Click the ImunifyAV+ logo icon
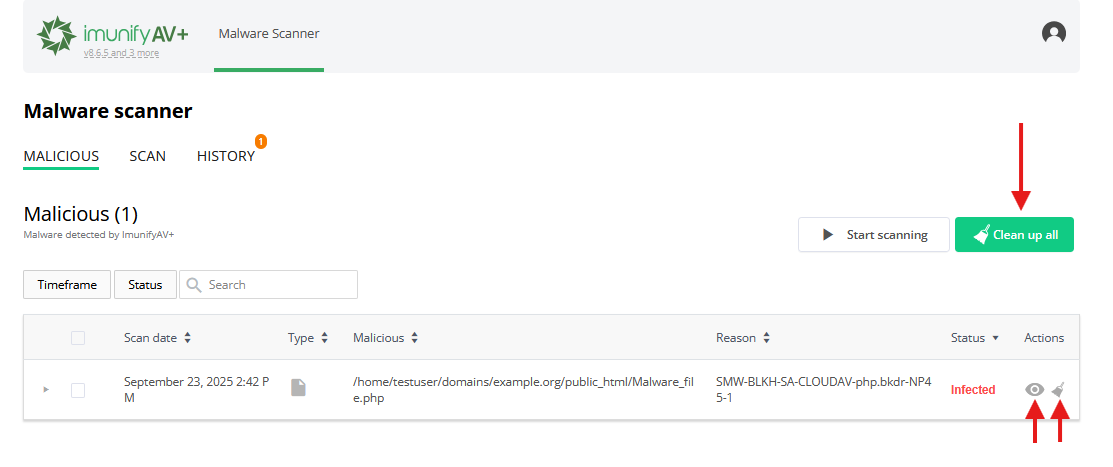This screenshot has width=1113, height=467. (57, 35)
